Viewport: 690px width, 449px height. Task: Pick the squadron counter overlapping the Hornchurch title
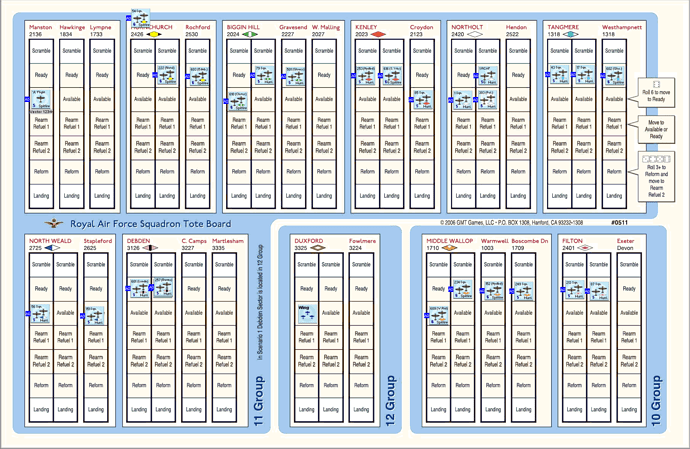click(141, 18)
